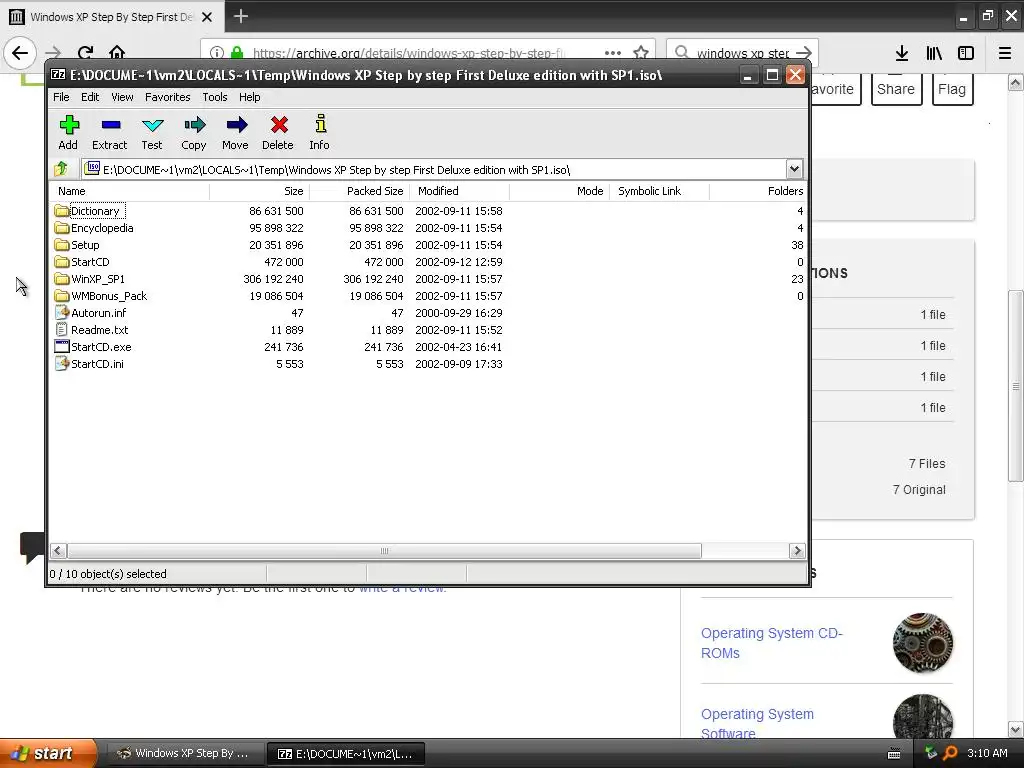Viewport: 1024px width, 768px height.
Task: Open the View menu in 7-Zip
Action: (x=122, y=97)
